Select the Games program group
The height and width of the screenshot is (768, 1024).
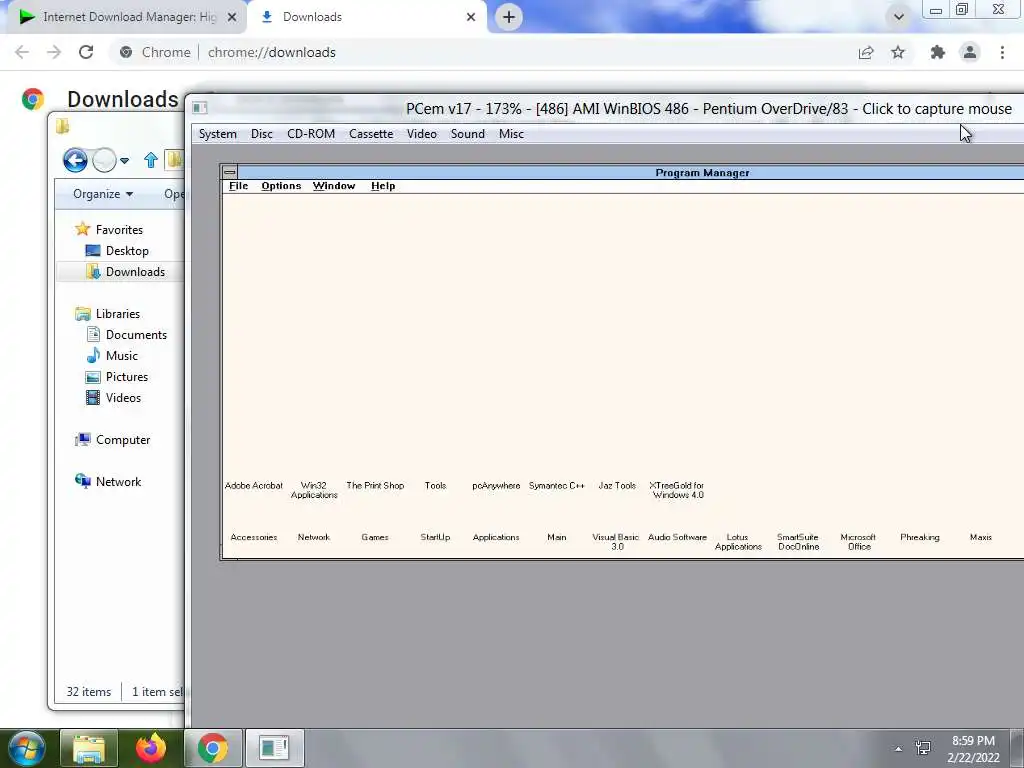click(375, 537)
